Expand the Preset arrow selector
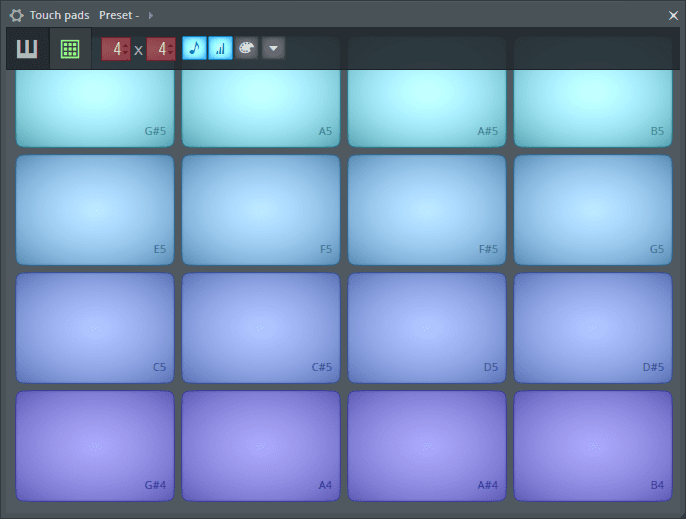This screenshot has height=519, width=686. (x=151, y=15)
